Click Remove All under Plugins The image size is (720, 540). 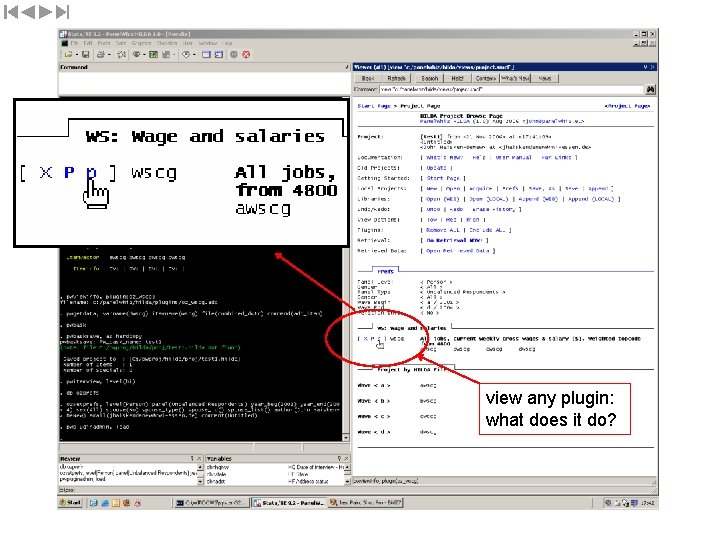(443, 230)
